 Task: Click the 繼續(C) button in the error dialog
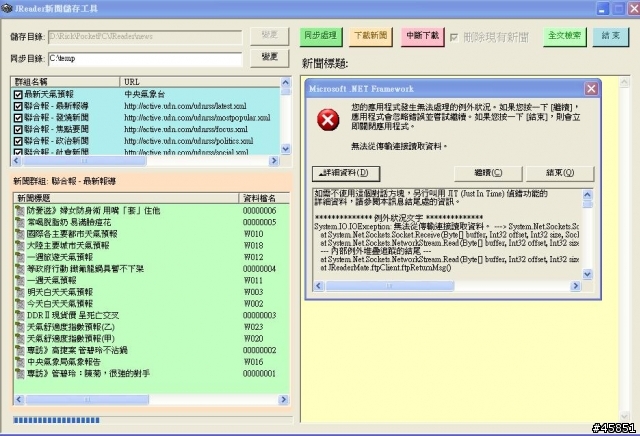tap(488, 173)
